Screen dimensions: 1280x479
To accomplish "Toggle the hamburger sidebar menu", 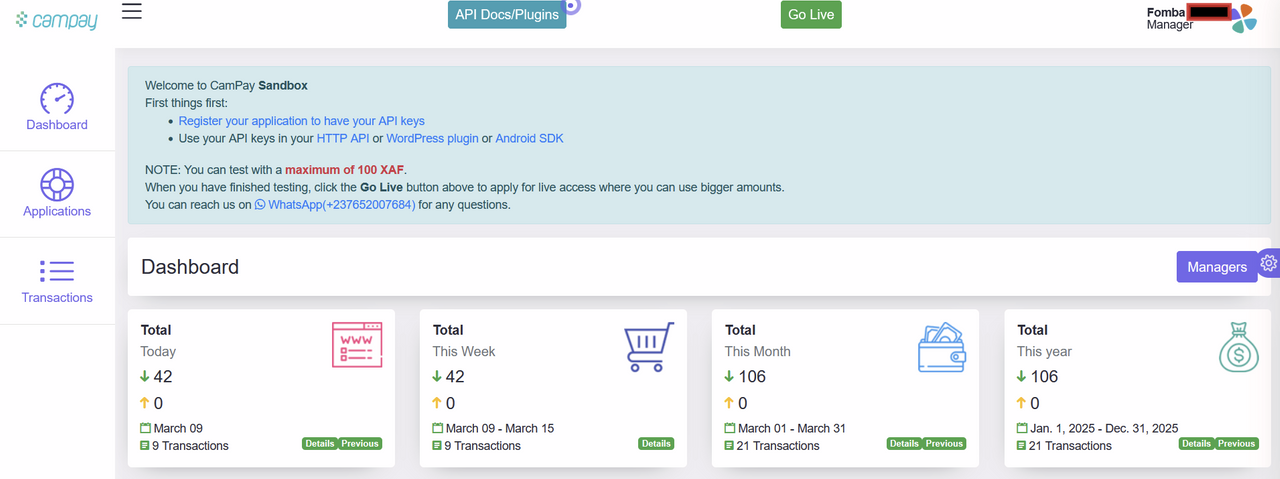I will [x=131, y=11].
